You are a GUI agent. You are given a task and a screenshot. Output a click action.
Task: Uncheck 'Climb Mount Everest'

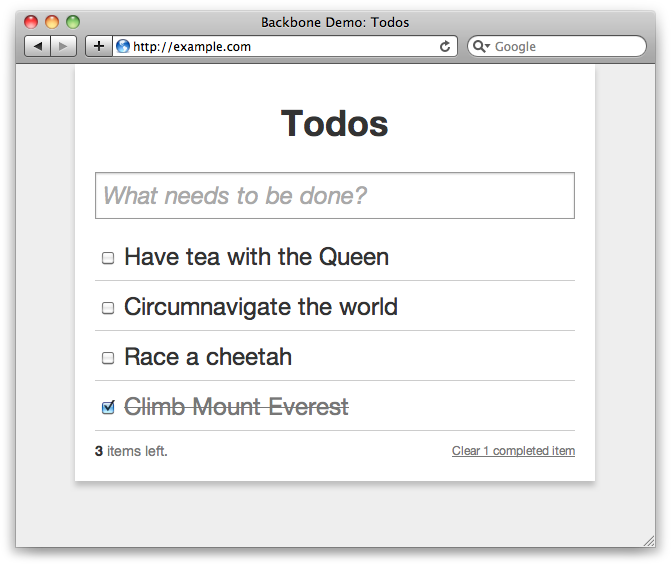click(x=108, y=407)
